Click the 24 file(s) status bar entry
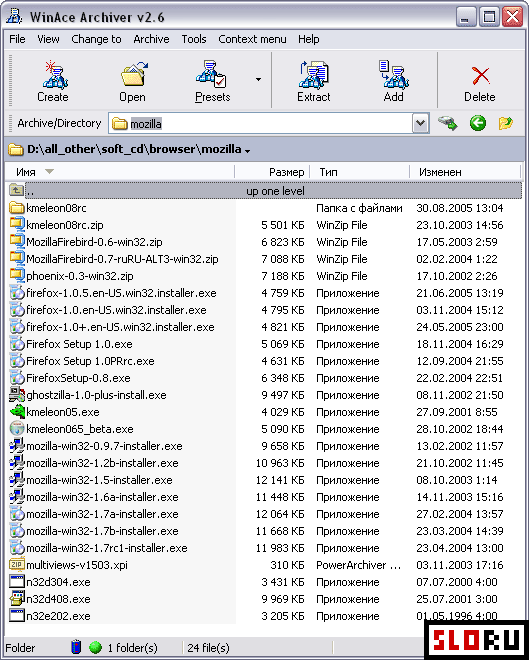 (208, 647)
